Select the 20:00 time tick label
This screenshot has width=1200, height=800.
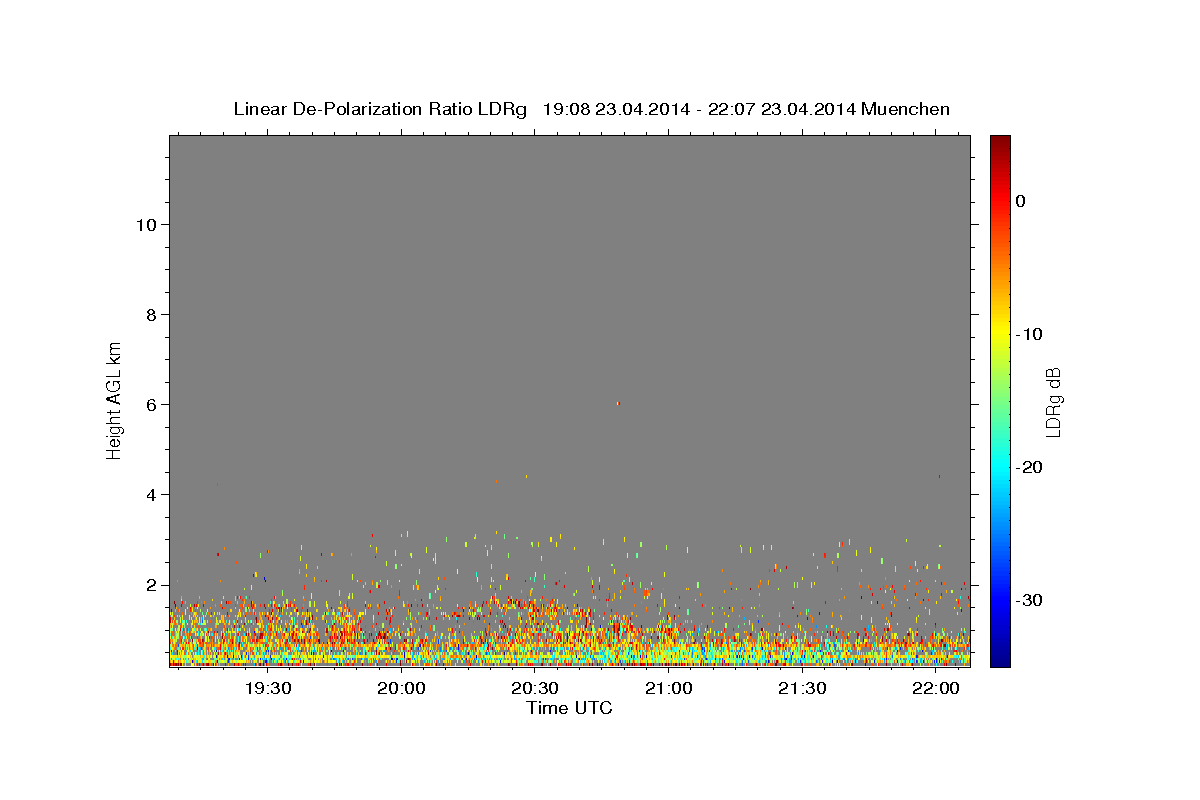pyautogui.click(x=402, y=688)
